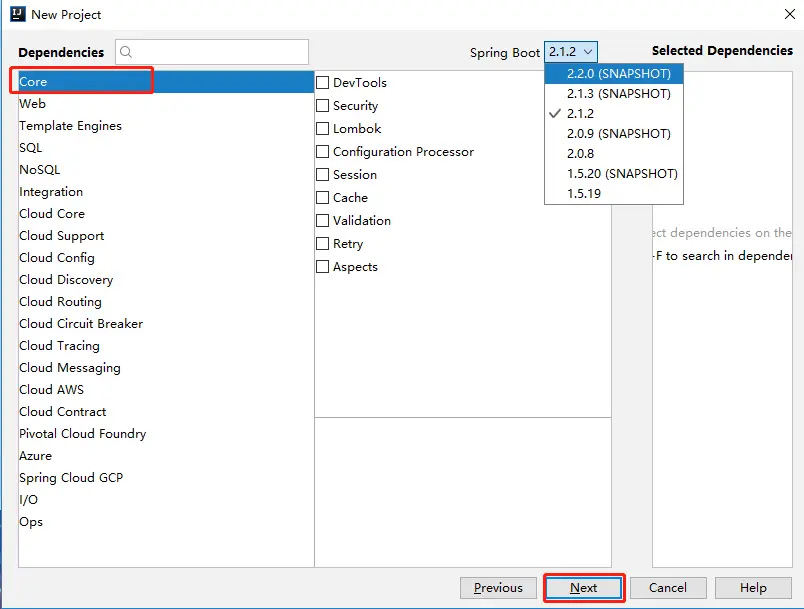Choose the NoSQL category
Screen dimensions: 804x609
tap(166, 170)
